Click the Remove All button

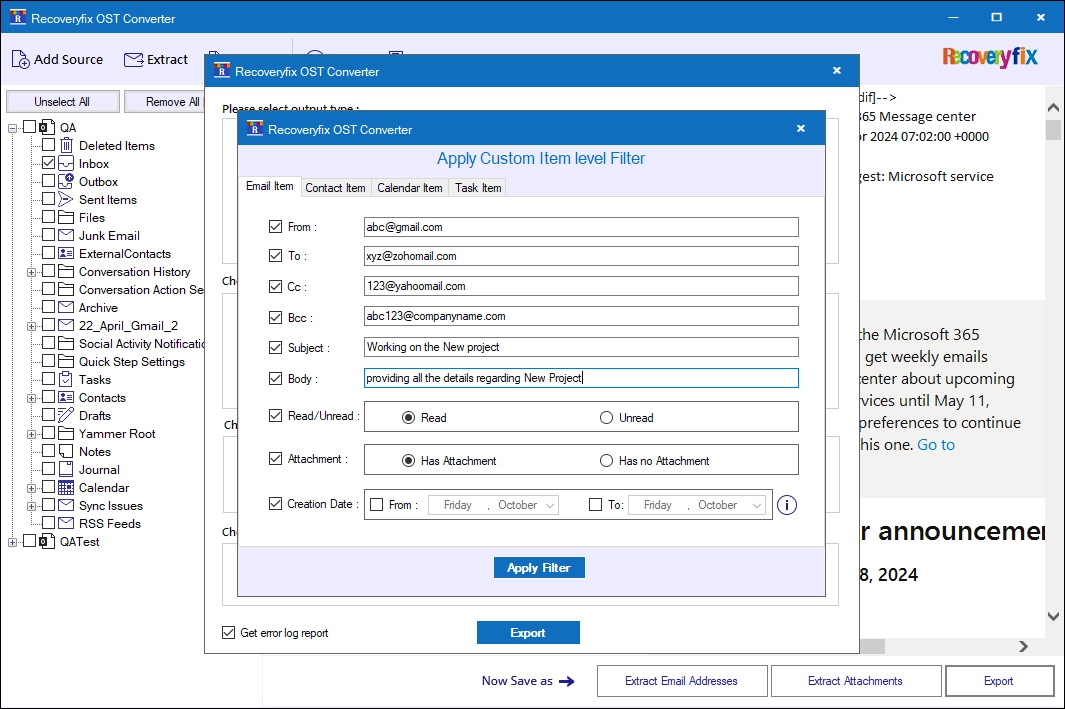point(165,102)
